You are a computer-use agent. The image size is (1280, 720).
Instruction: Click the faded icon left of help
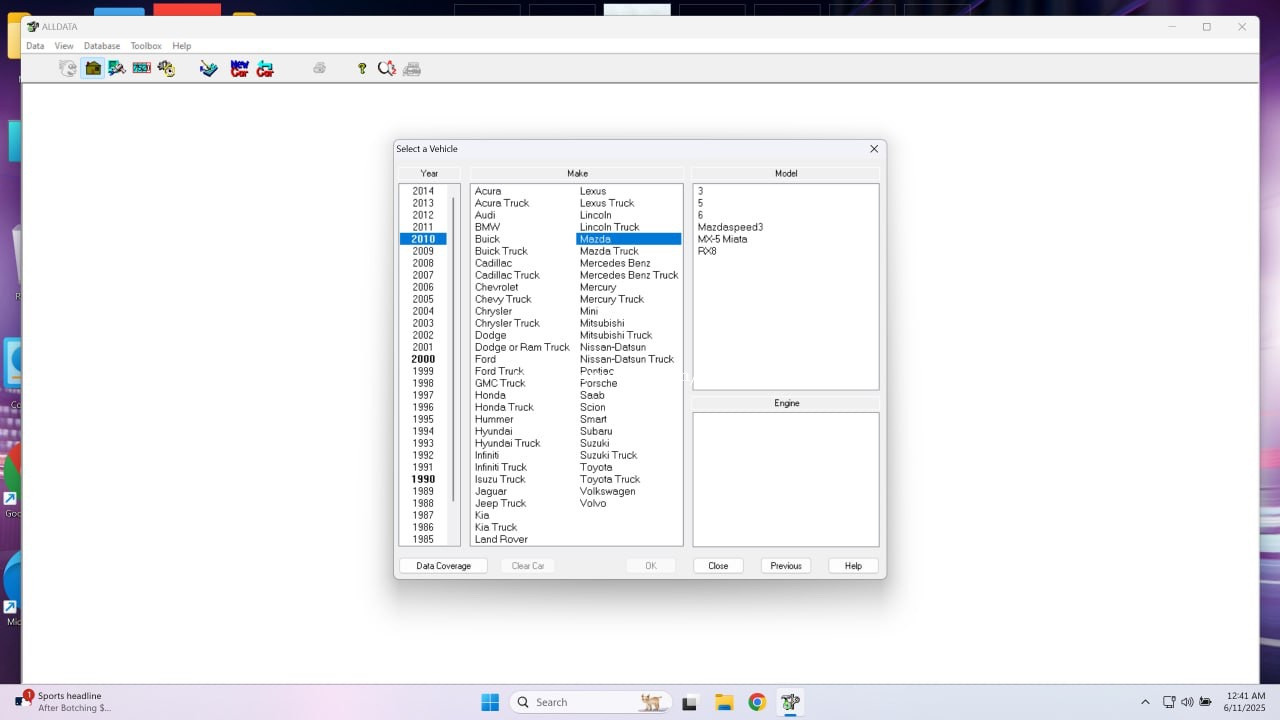(320, 68)
